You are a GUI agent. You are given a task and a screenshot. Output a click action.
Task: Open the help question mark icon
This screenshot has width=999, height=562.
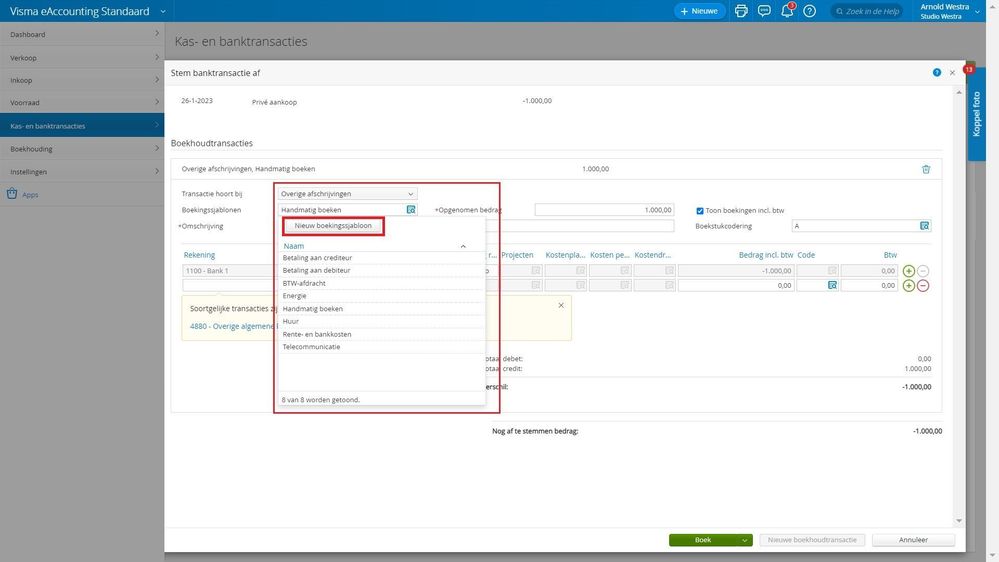pos(809,11)
